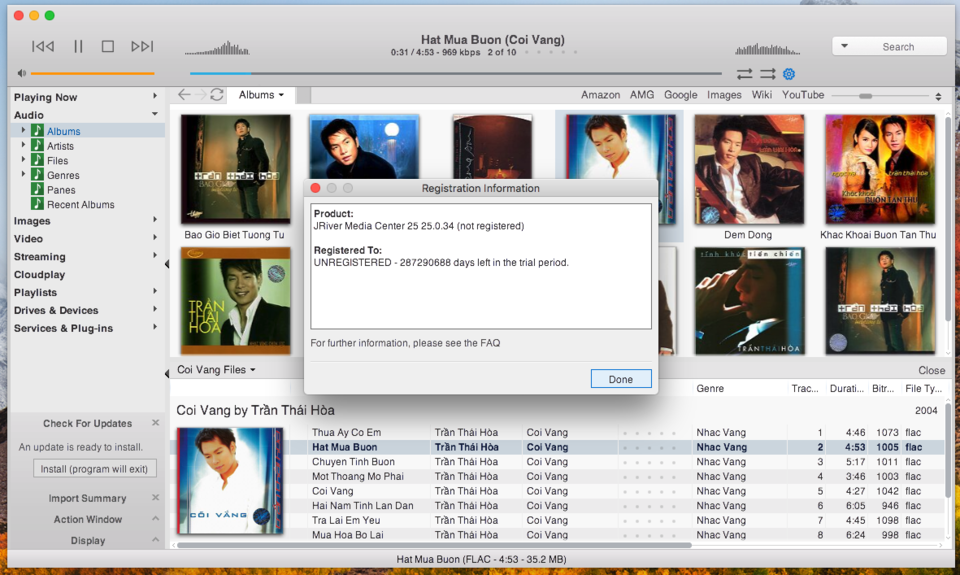Go back using the left arrow
The height and width of the screenshot is (575, 960).
click(184, 95)
